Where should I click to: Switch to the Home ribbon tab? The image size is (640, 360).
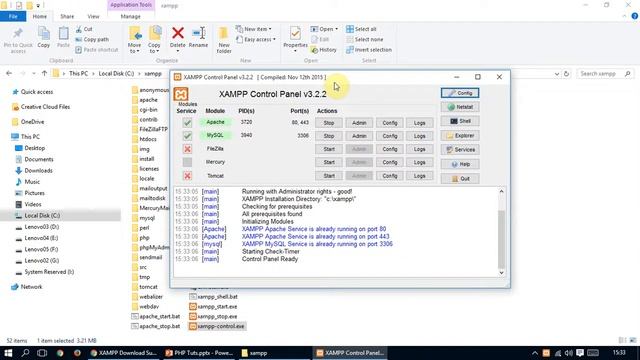[x=40, y=16]
